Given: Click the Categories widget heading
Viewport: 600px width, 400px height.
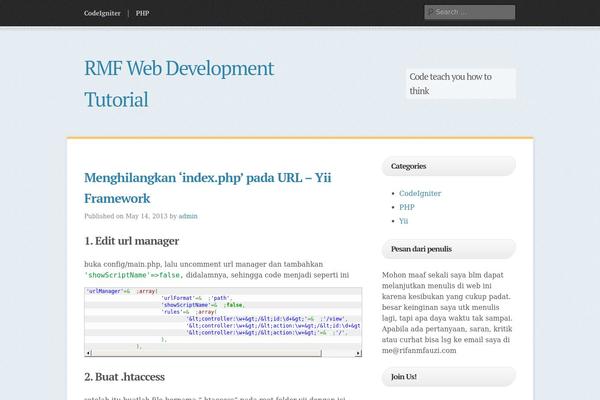Looking at the screenshot, I should click(x=449, y=166).
